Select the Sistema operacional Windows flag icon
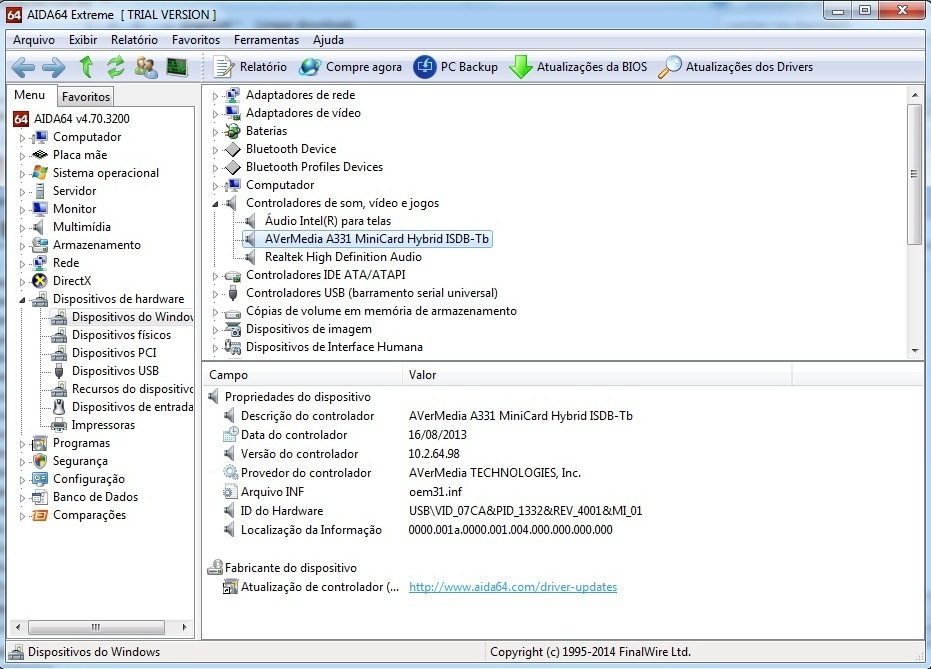Viewport: 931px width, 669px height. click(40, 173)
